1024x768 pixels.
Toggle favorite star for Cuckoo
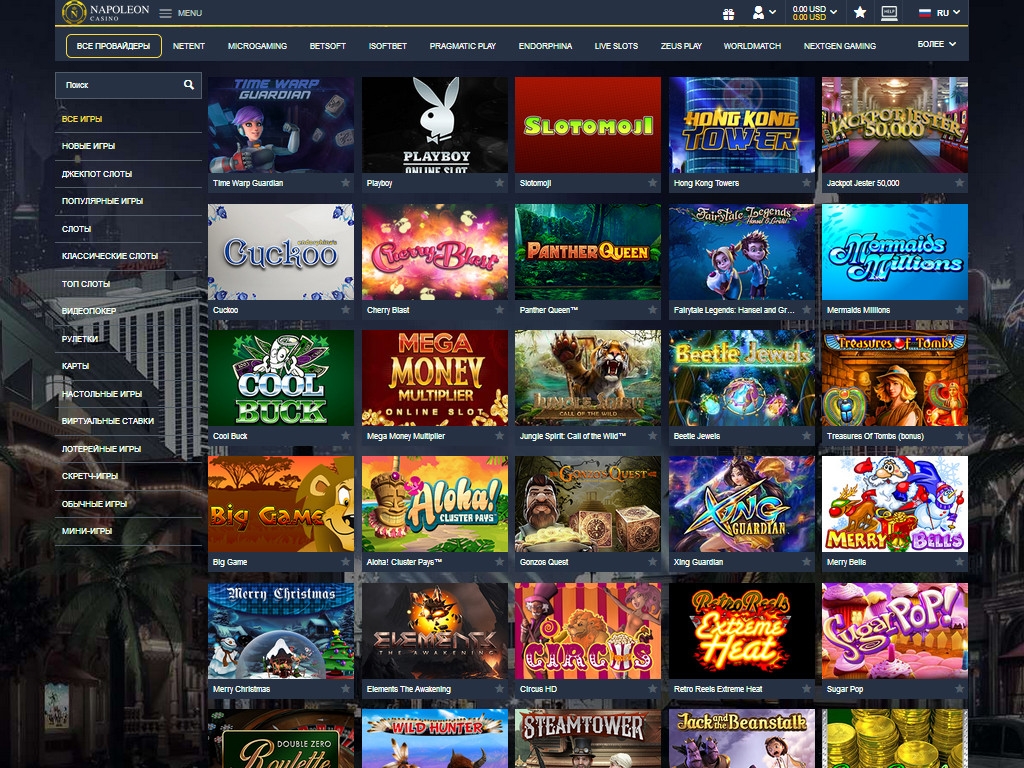346,310
